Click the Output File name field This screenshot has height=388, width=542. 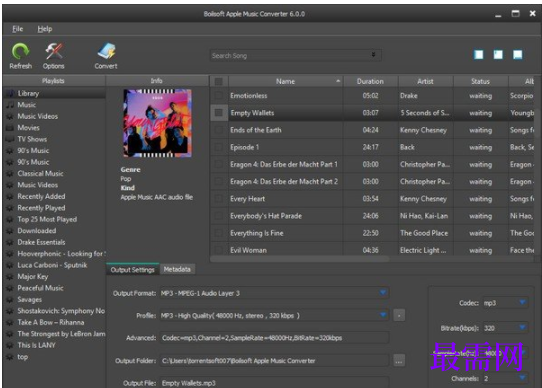[274, 383]
